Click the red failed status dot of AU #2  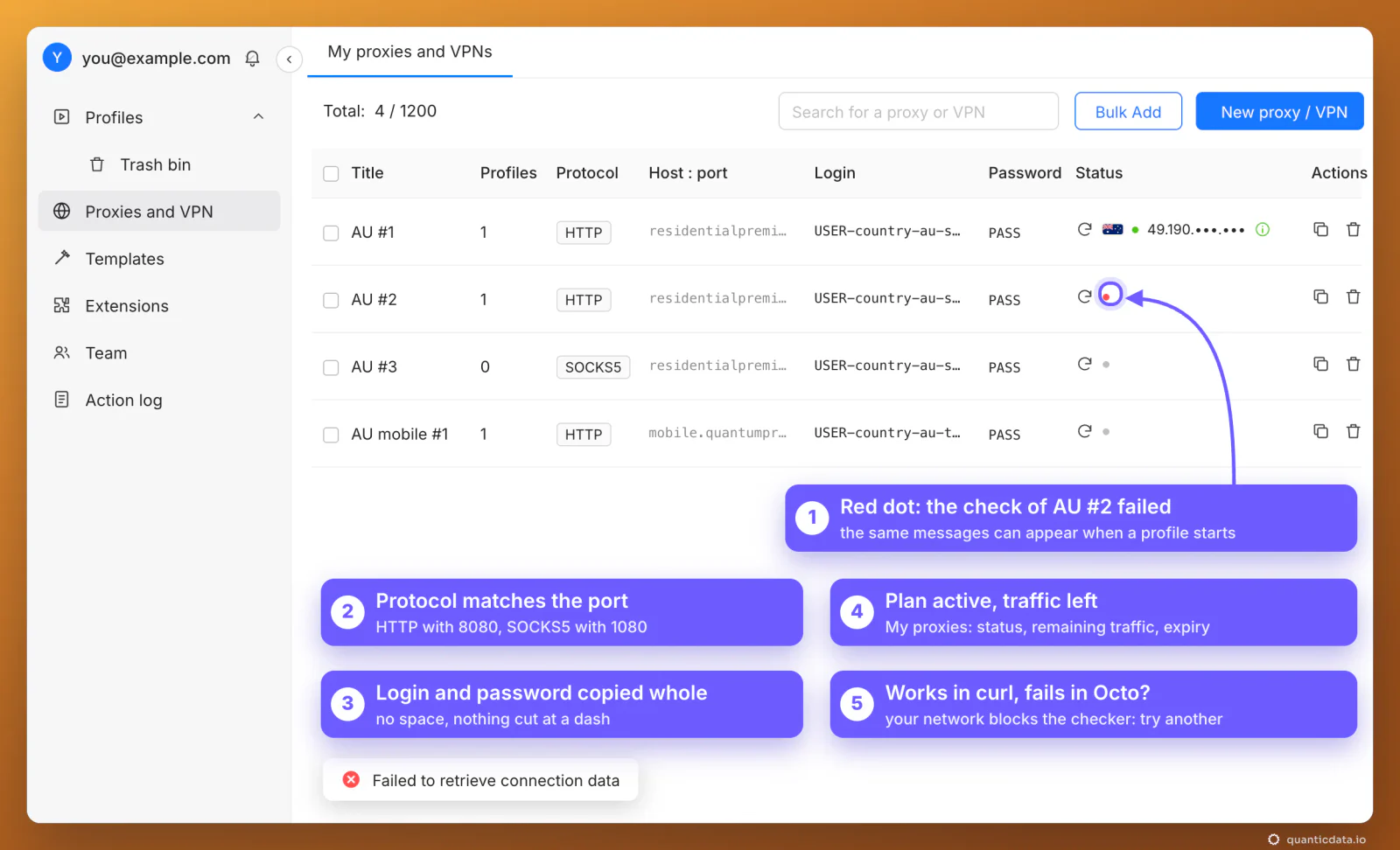point(1107,297)
